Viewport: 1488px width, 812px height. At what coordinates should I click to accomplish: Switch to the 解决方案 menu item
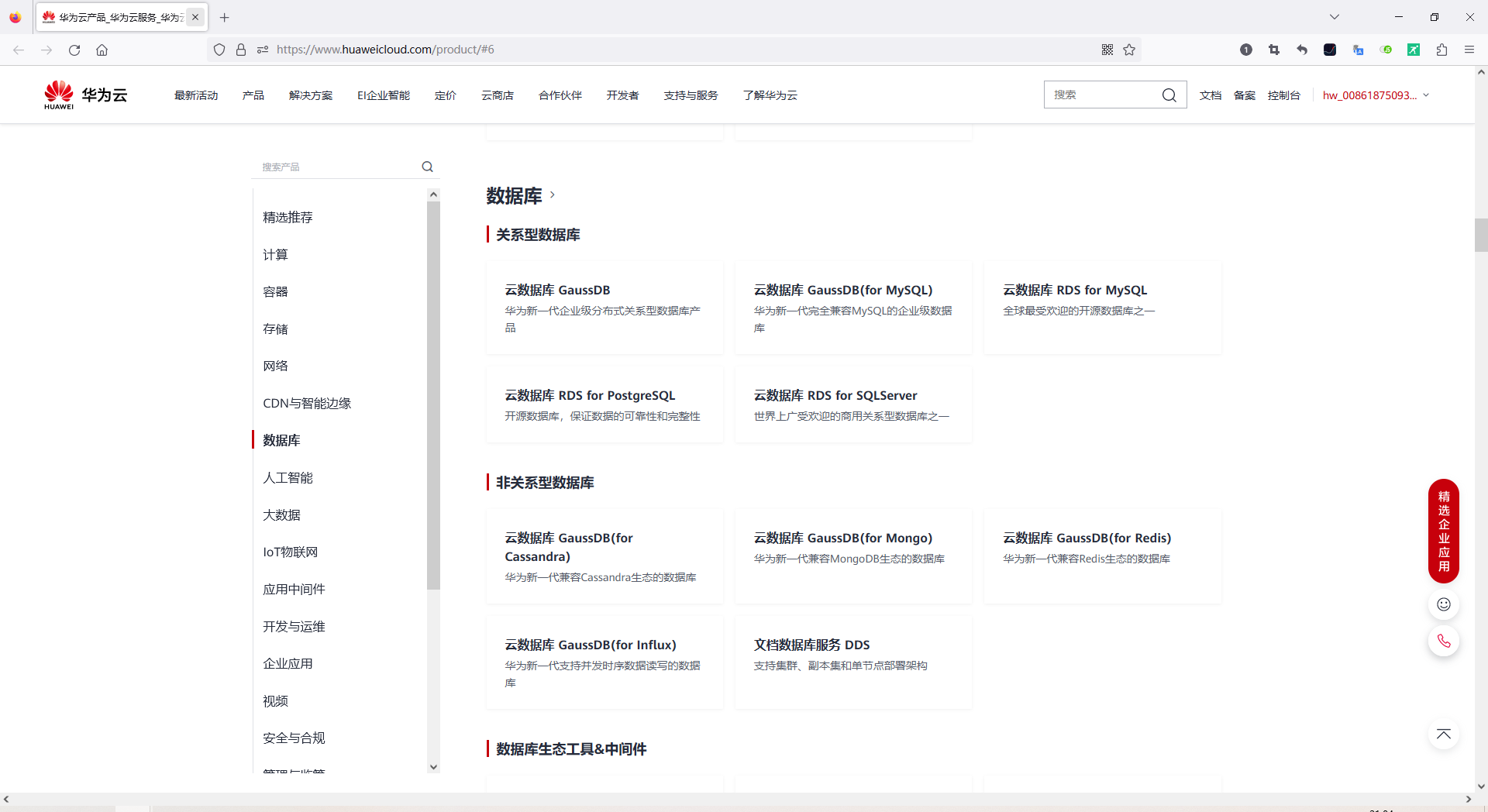310,95
